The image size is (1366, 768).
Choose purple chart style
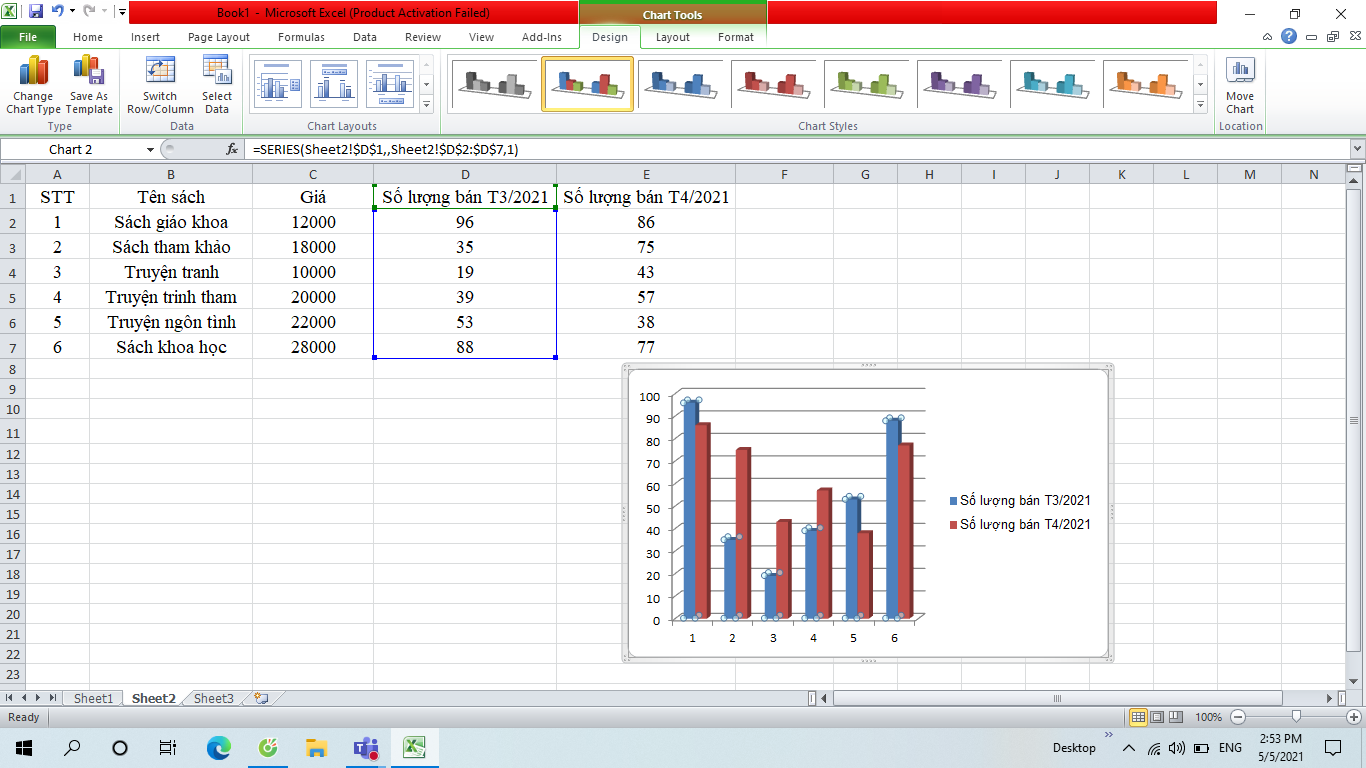click(959, 84)
